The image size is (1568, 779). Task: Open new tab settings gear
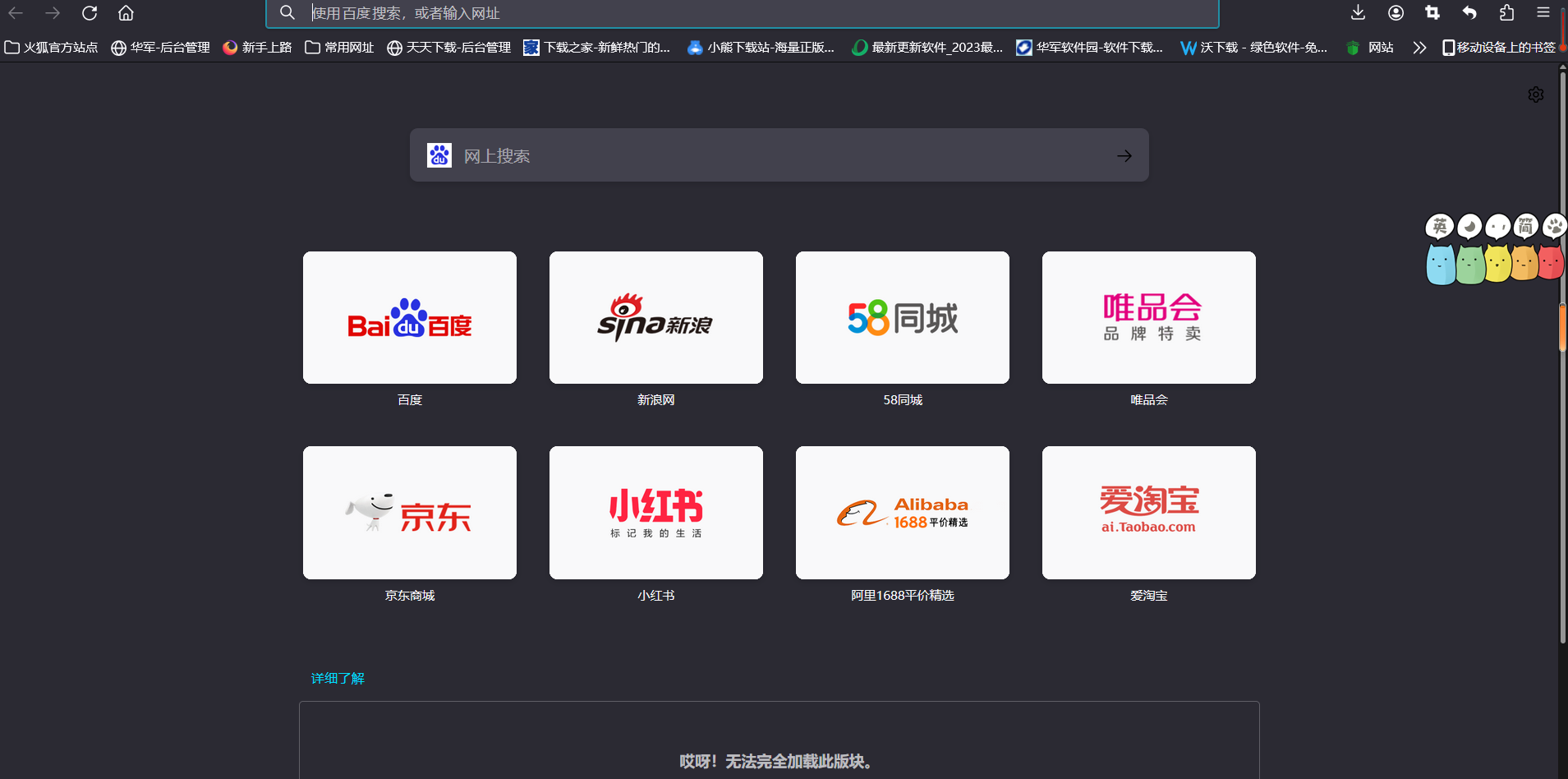click(x=1536, y=94)
